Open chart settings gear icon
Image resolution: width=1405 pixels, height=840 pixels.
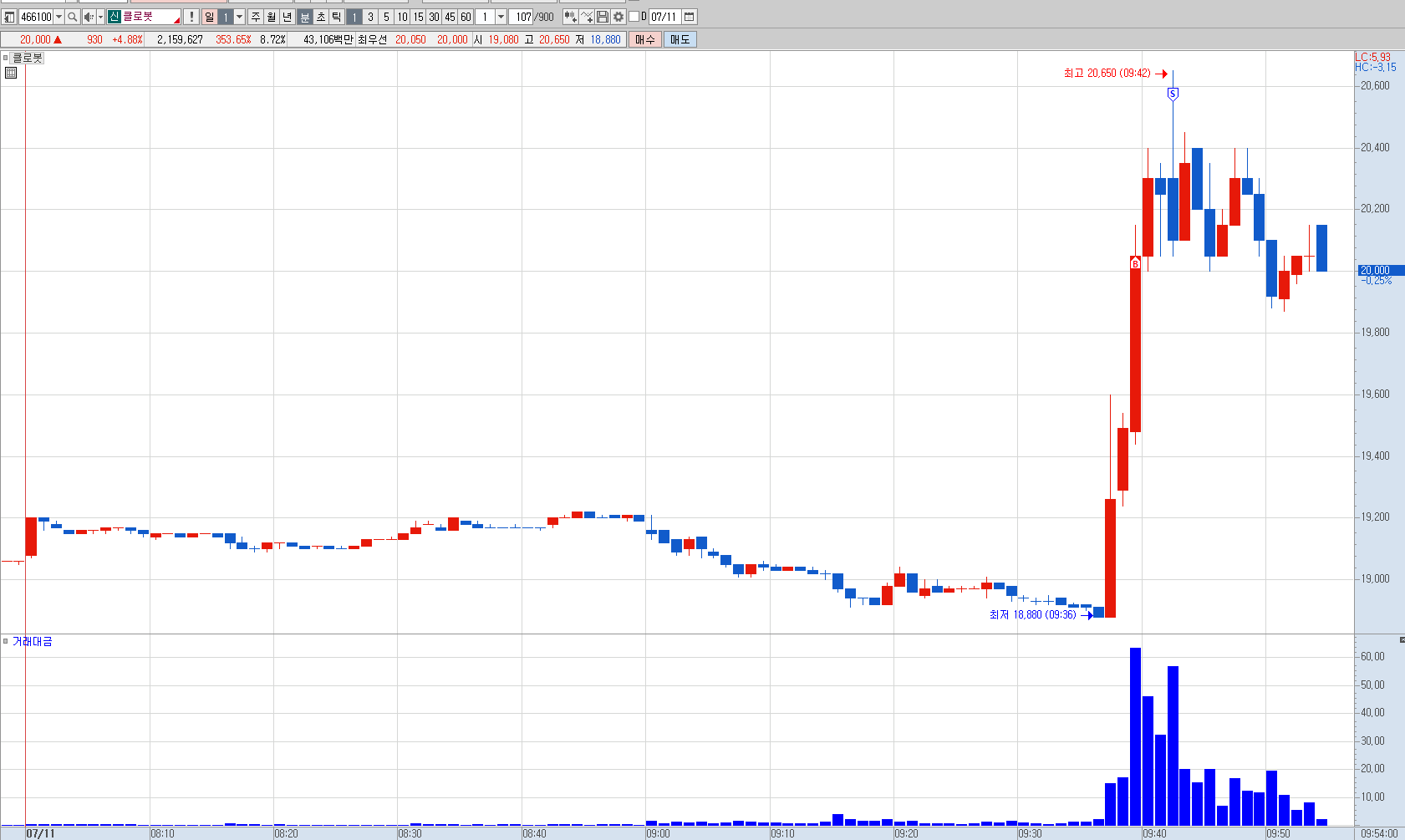[619, 17]
